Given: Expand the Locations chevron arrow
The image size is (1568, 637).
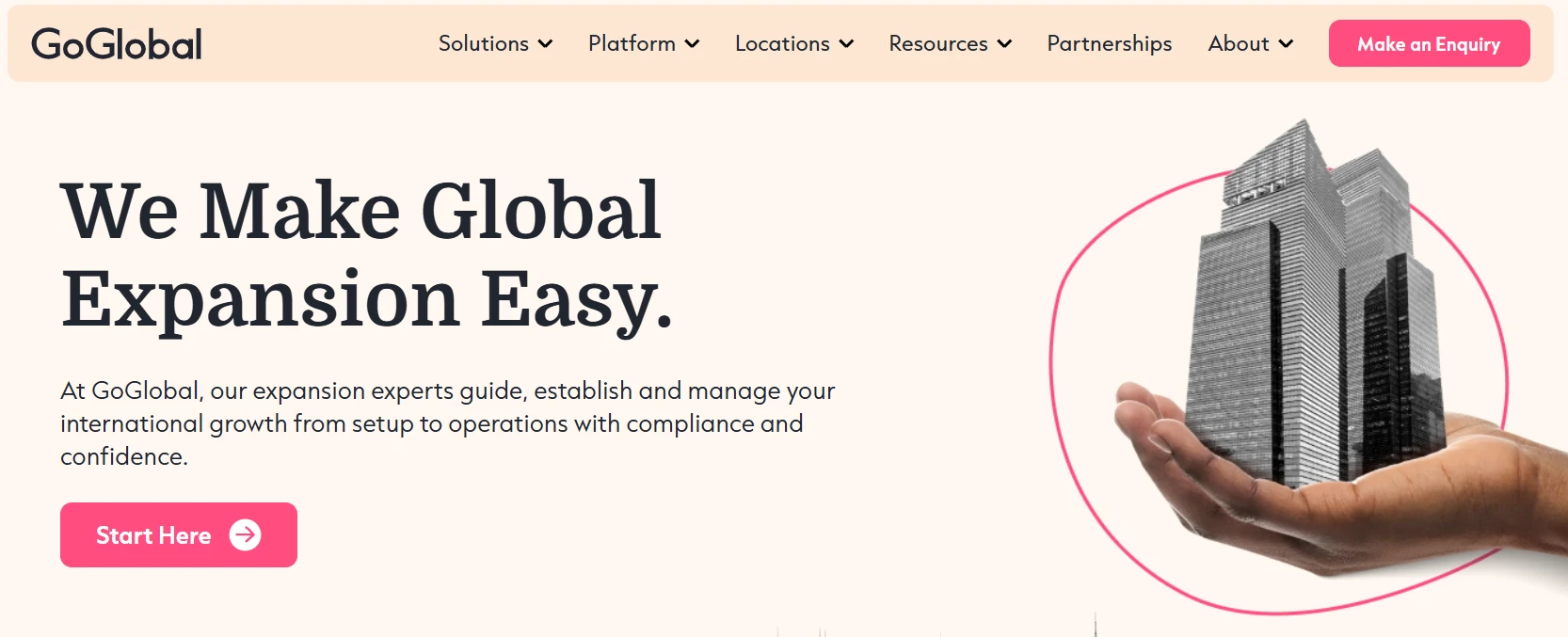Looking at the screenshot, I should (846, 44).
